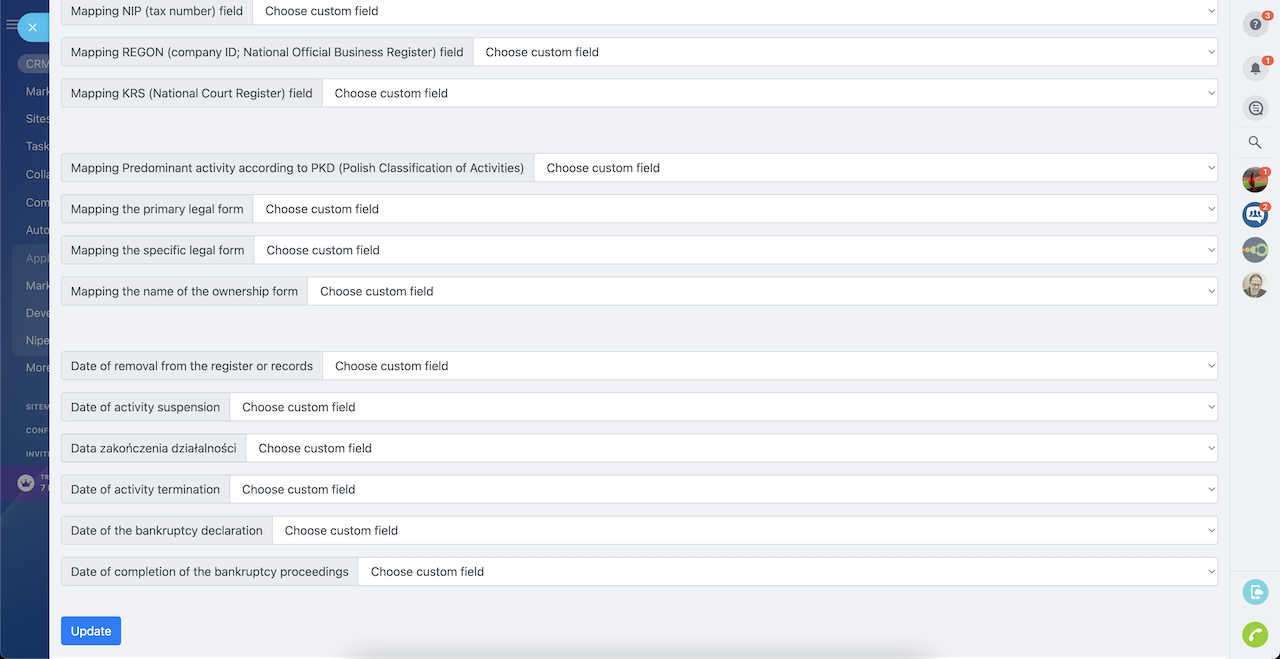Click the Update button
Screen dimensions: 1280x659
(91, 631)
